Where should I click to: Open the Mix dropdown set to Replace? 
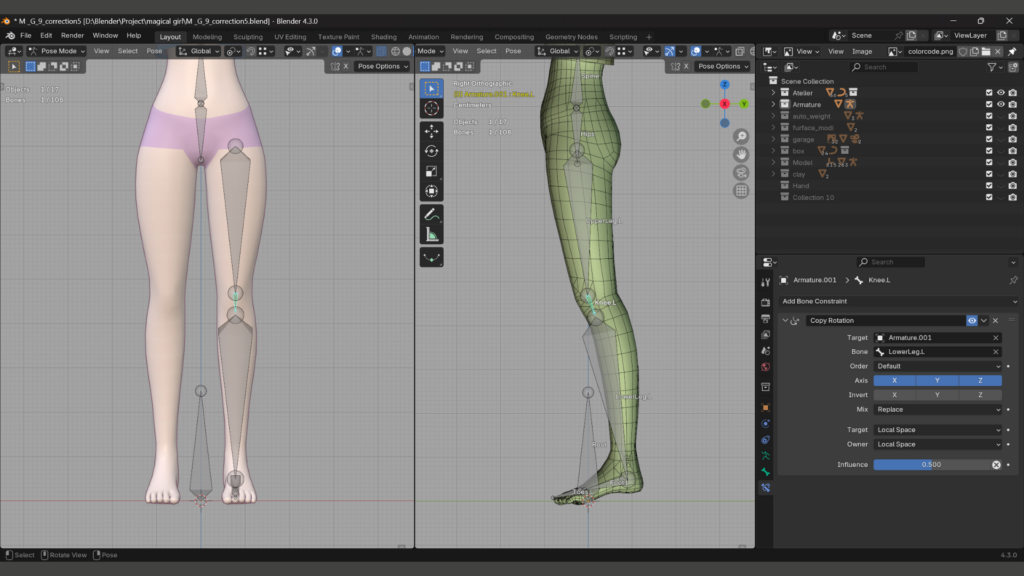937,409
